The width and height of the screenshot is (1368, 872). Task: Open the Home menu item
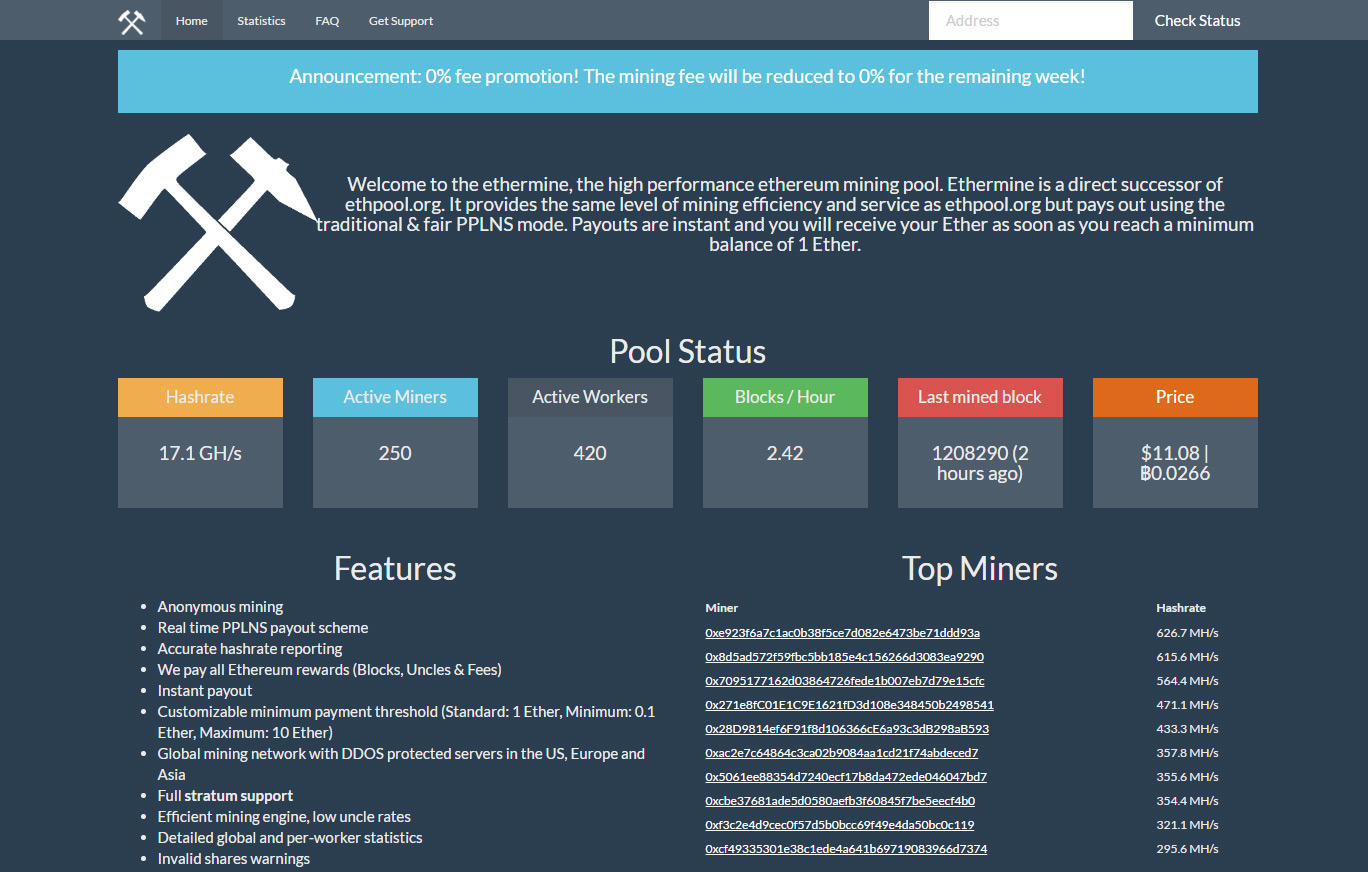click(192, 21)
